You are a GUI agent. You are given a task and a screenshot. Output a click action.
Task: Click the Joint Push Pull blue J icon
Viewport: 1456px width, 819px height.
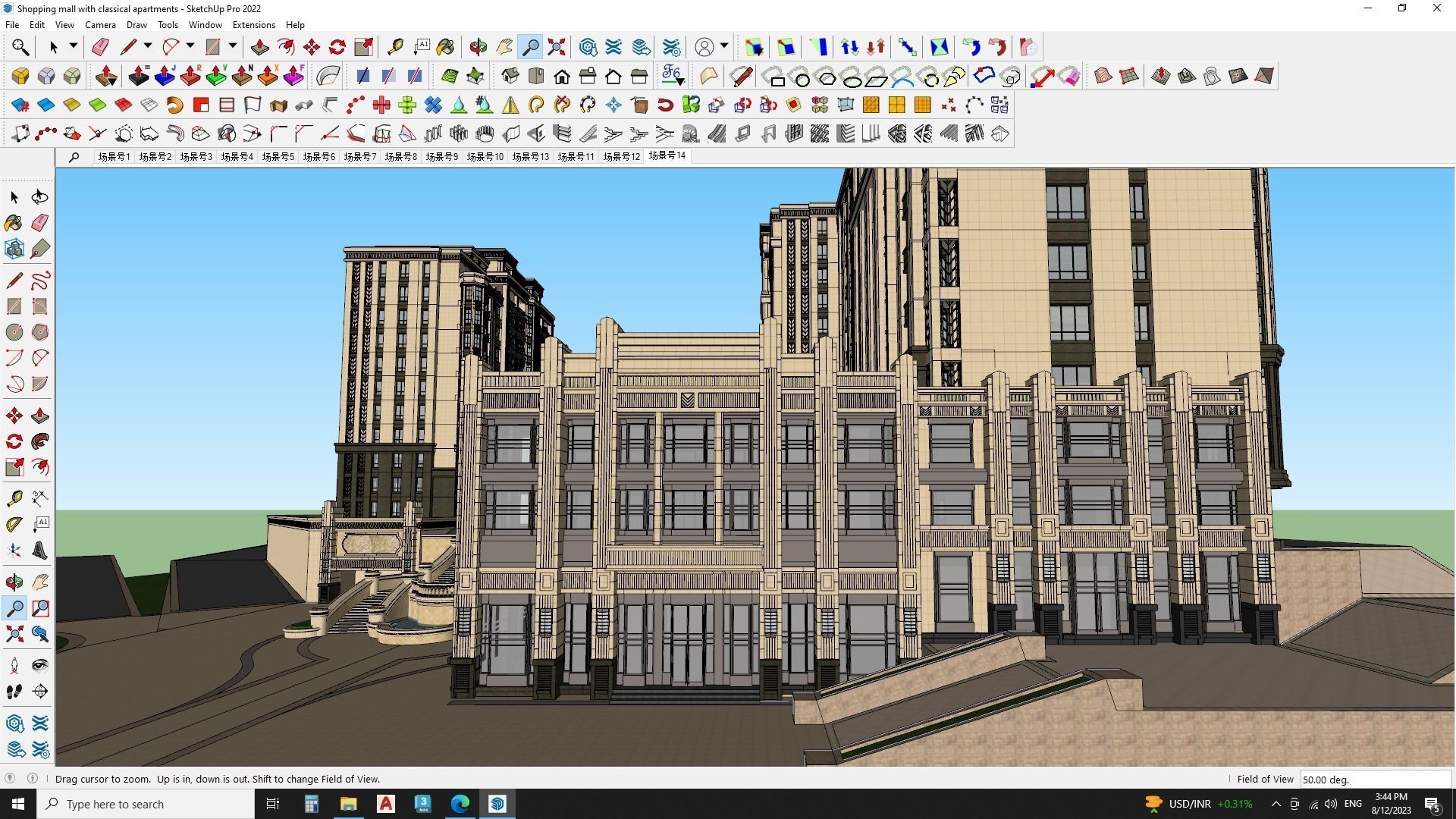click(x=165, y=76)
